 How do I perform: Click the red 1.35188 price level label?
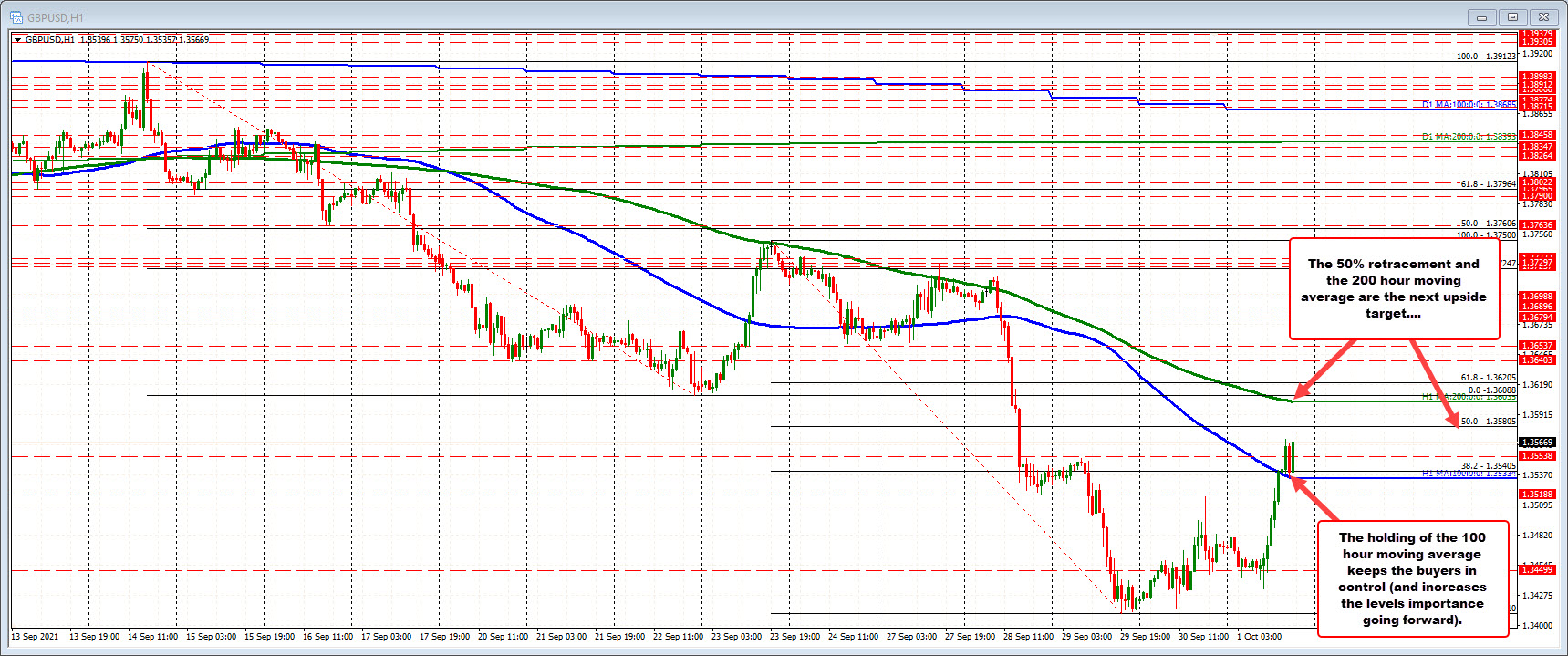click(x=1536, y=495)
